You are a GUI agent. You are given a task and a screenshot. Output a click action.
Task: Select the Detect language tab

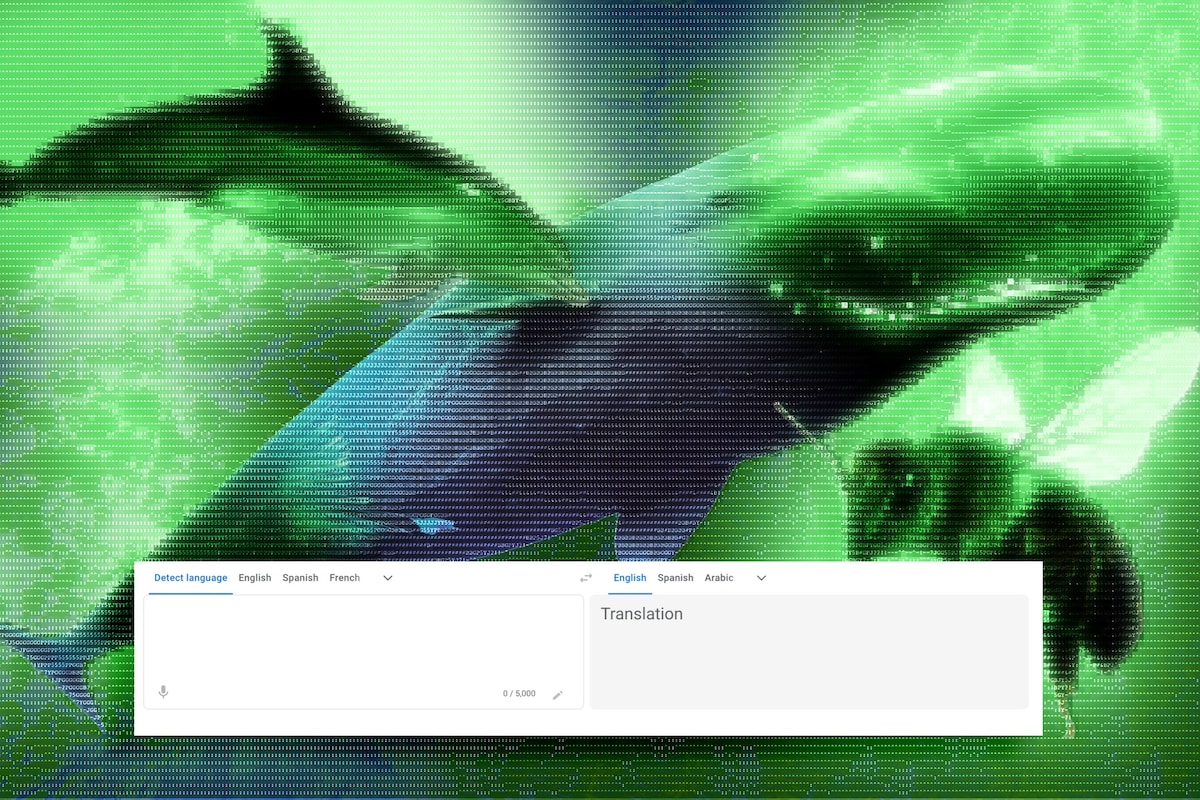[x=191, y=578]
